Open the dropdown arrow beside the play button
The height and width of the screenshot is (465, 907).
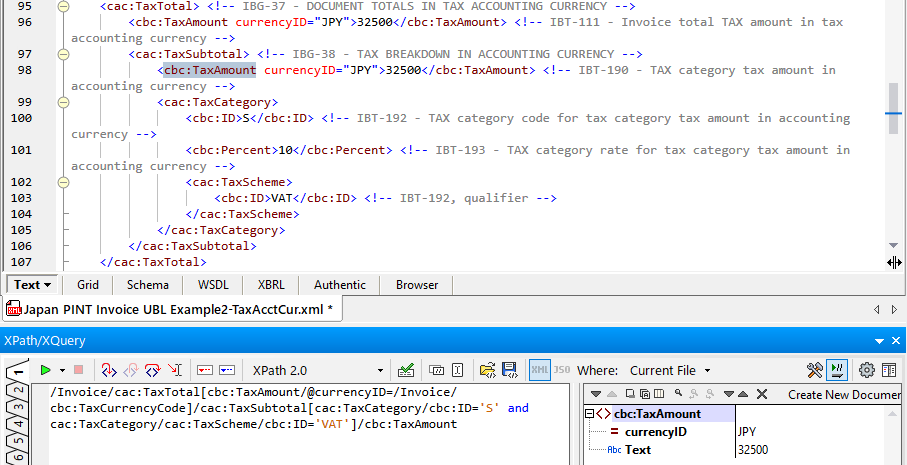tap(62, 371)
